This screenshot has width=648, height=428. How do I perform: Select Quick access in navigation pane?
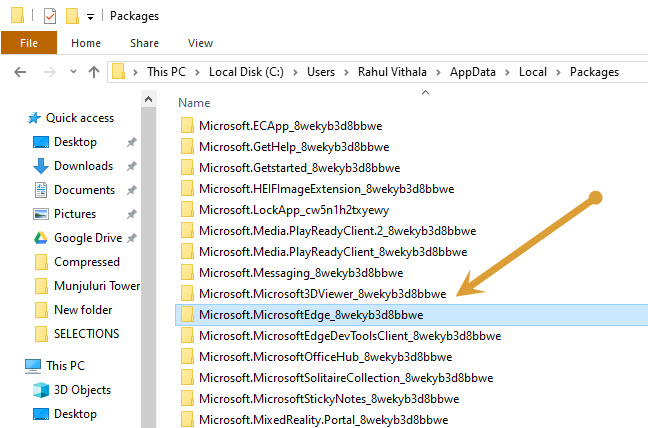point(71,118)
